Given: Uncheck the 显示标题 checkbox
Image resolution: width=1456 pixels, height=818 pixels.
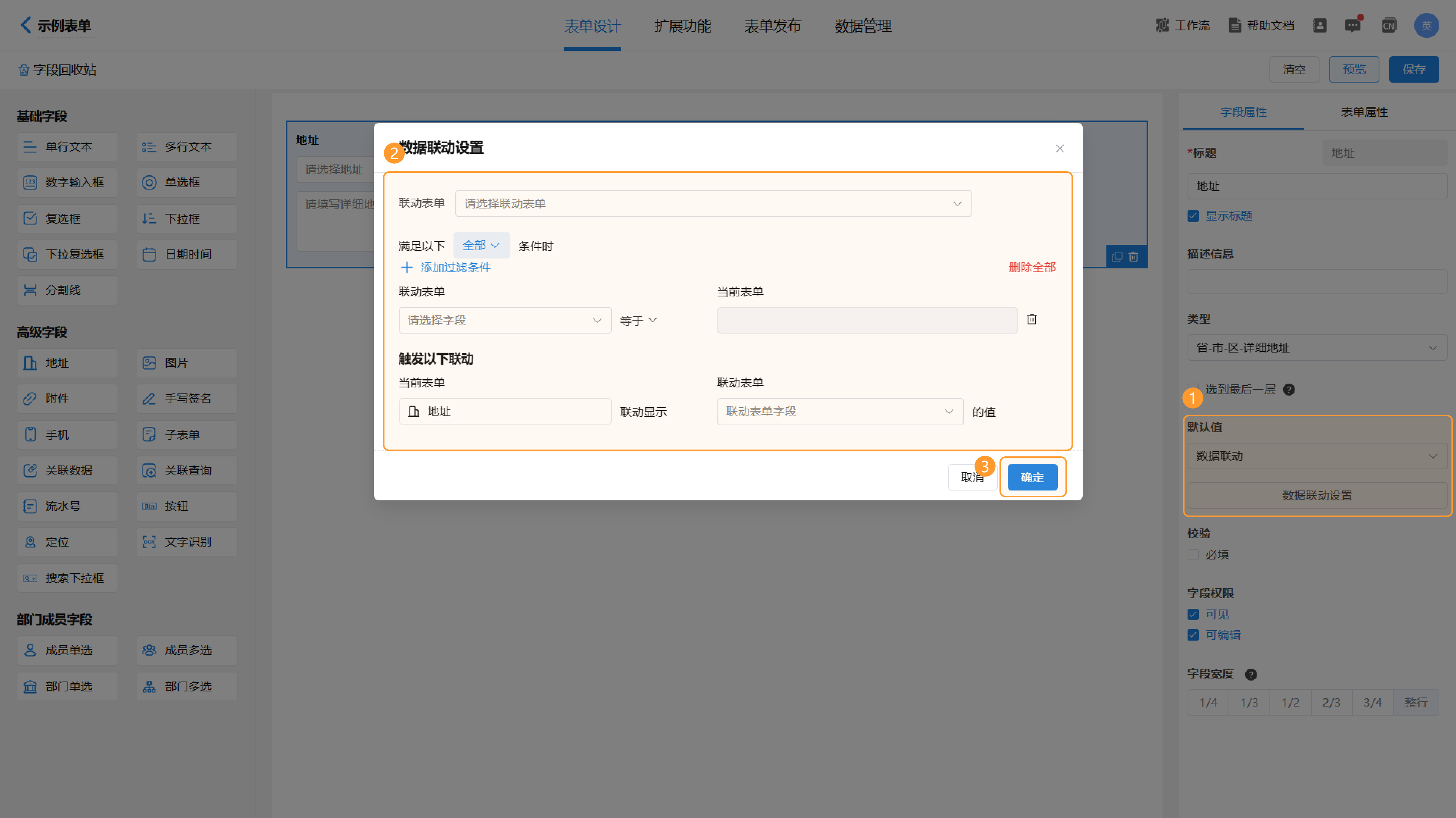Looking at the screenshot, I should (1193, 216).
